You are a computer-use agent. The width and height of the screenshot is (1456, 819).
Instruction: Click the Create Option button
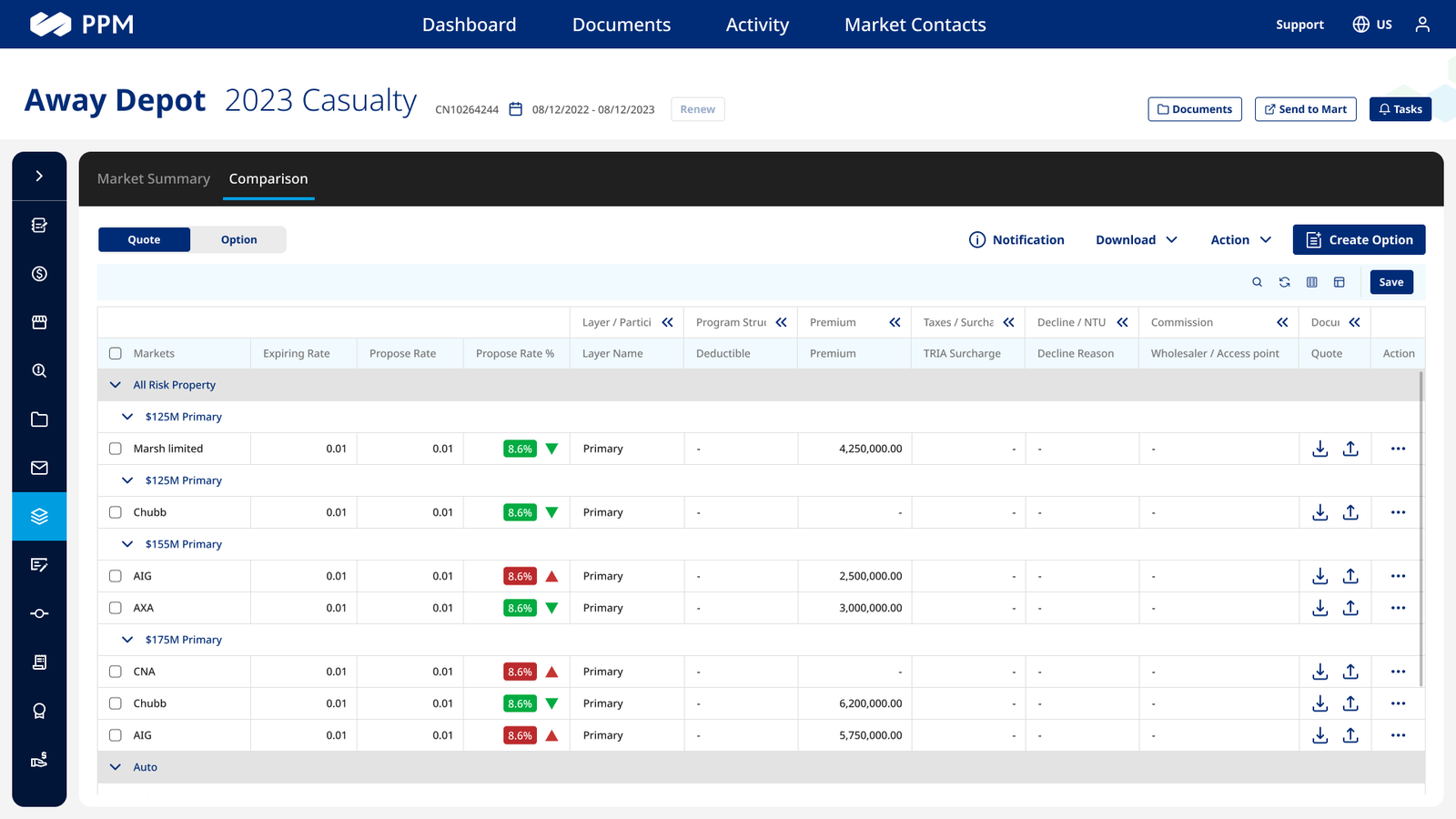point(1359,239)
